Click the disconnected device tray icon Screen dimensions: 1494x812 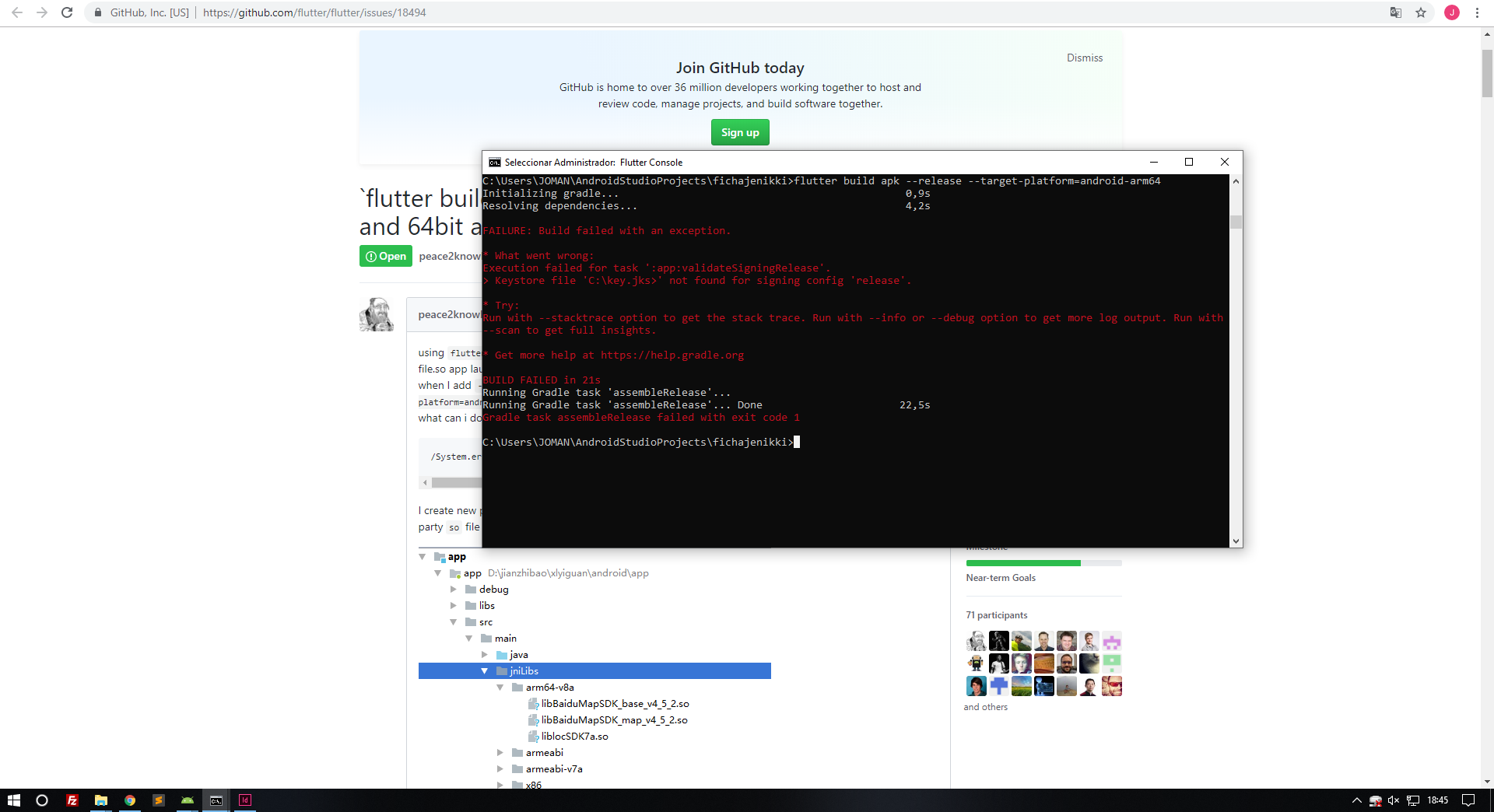1376,800
